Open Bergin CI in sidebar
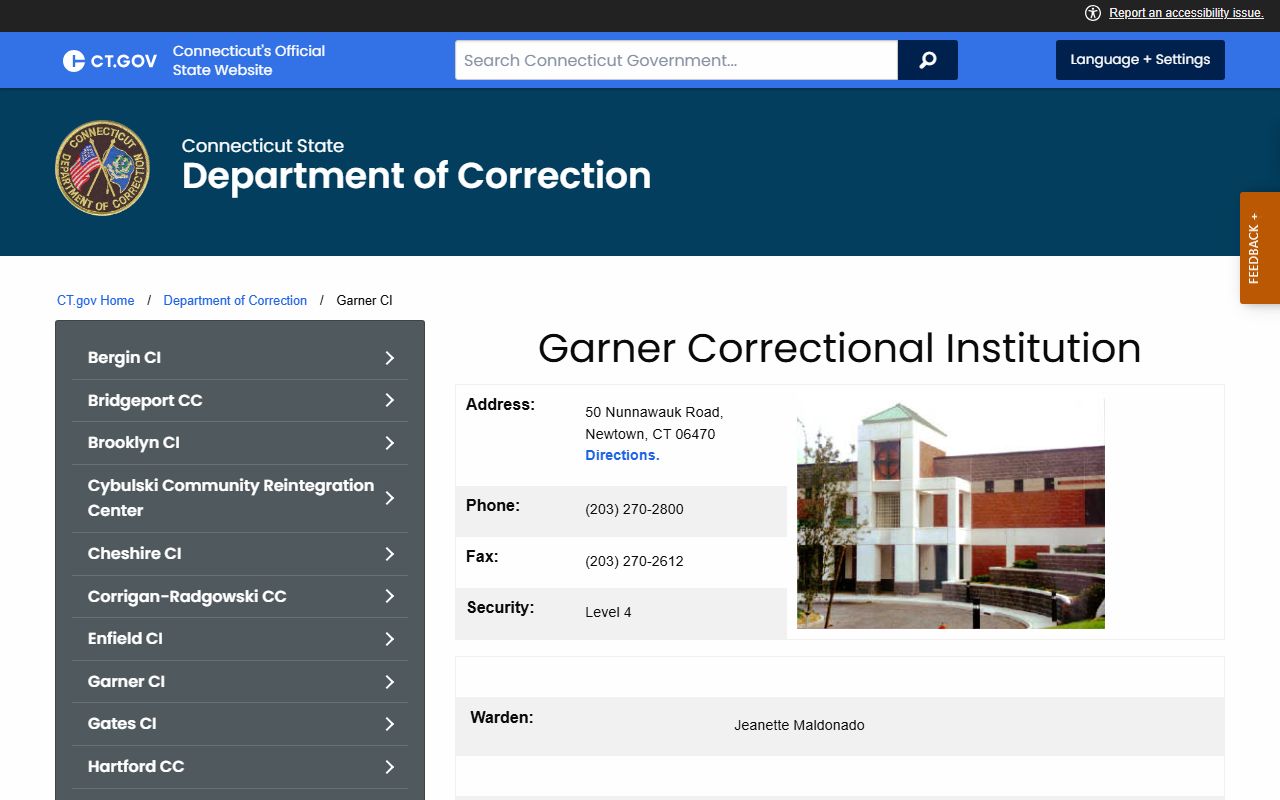This screenshot has width=1280, height=800. click(240, 358)
